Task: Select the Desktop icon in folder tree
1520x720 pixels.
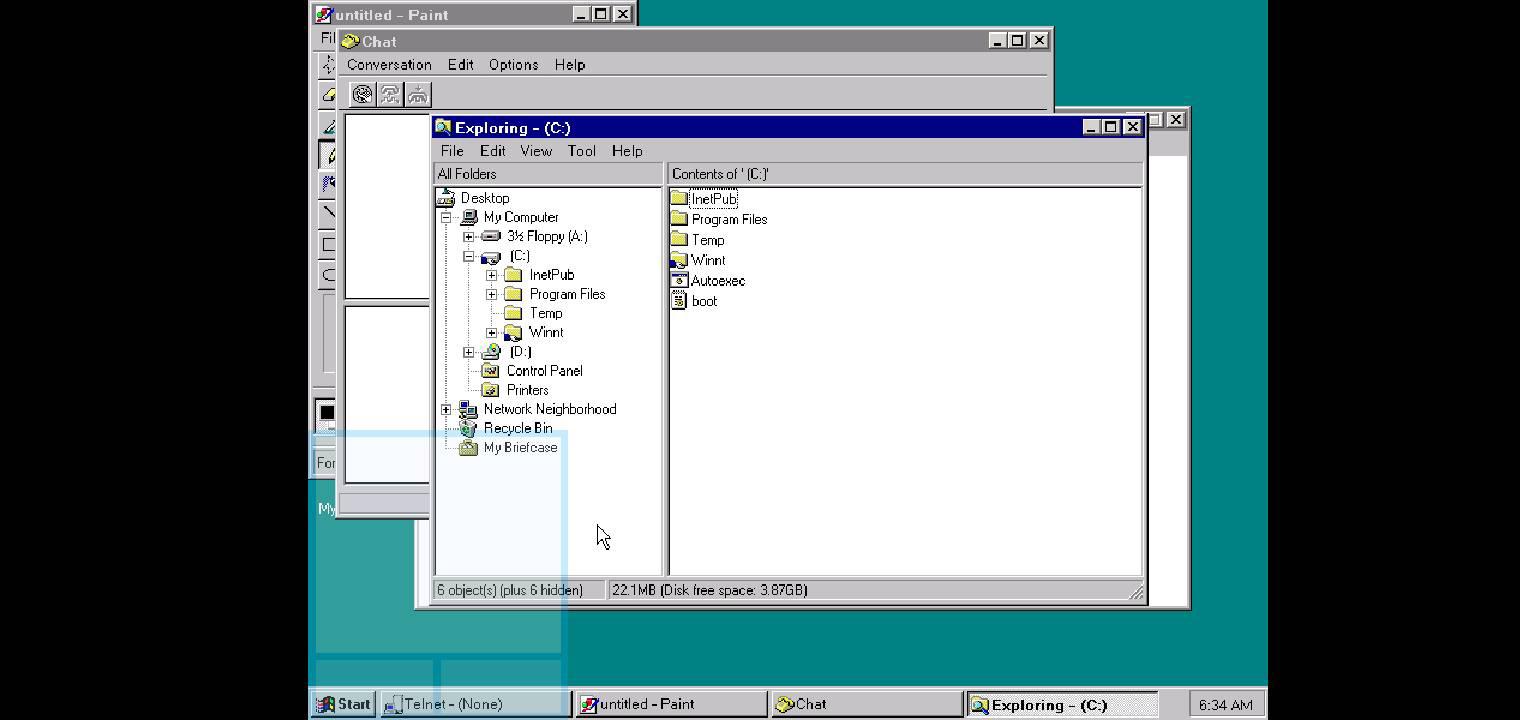Action: 446,198
